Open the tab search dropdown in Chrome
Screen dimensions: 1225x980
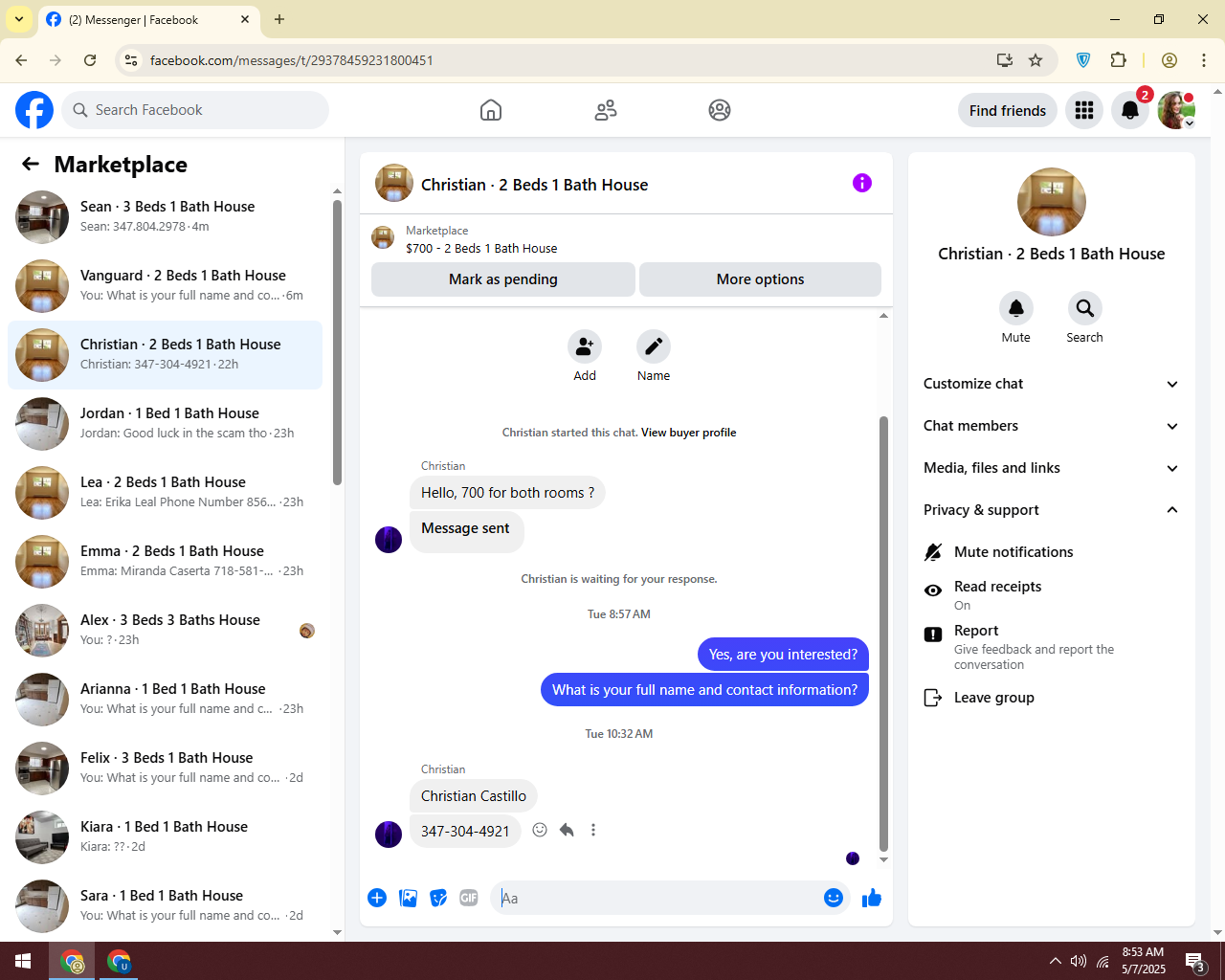pos(19,19)
